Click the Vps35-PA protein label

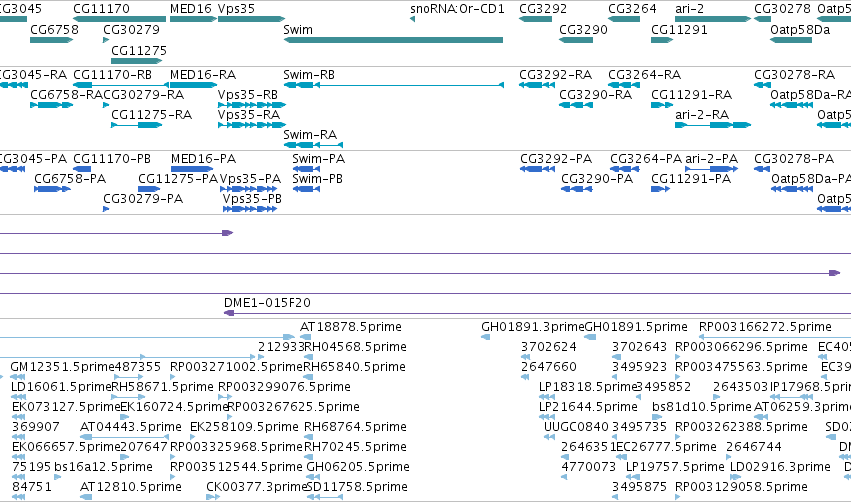click(x=250, y=179)
